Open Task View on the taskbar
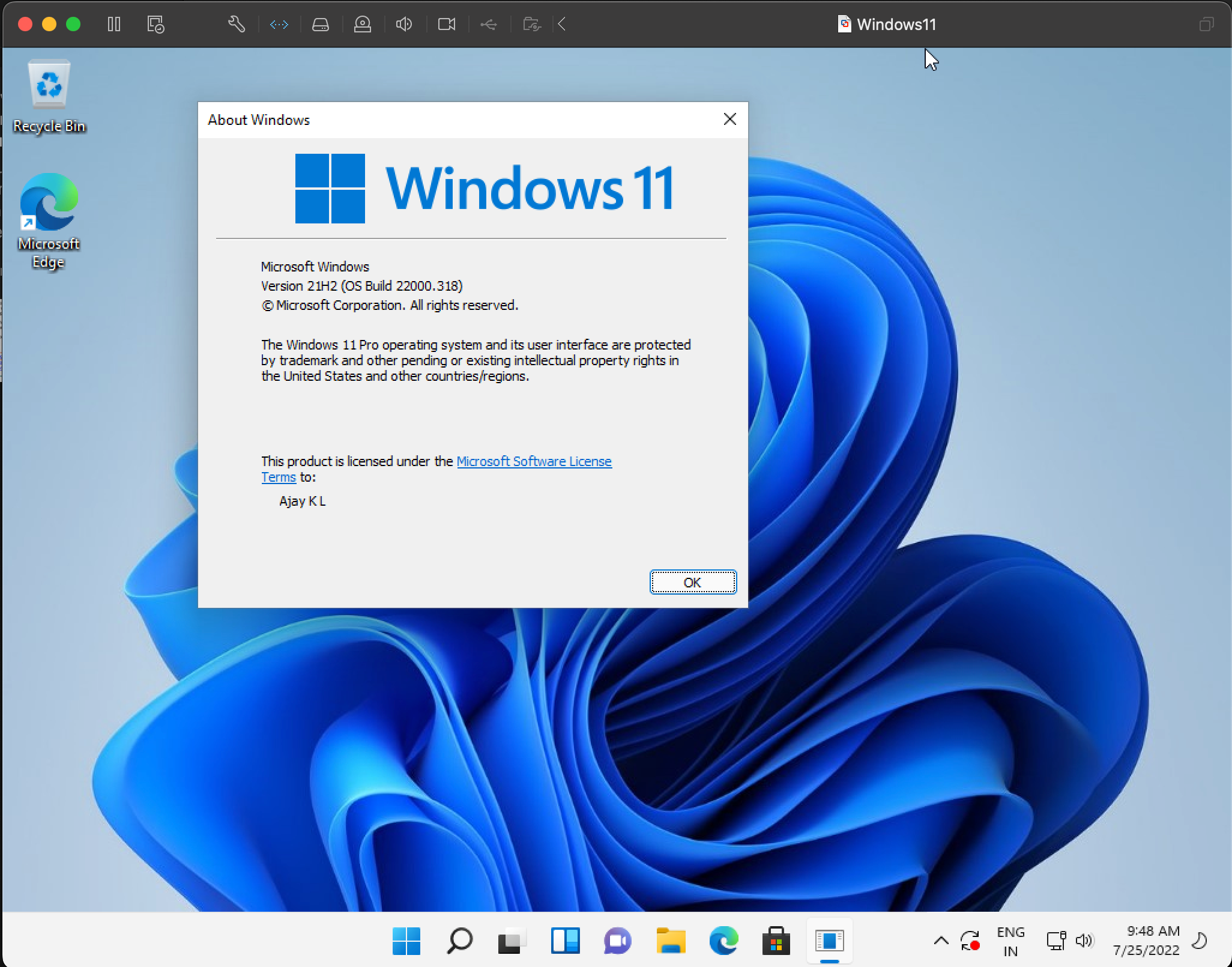 [x=512, y=941]
